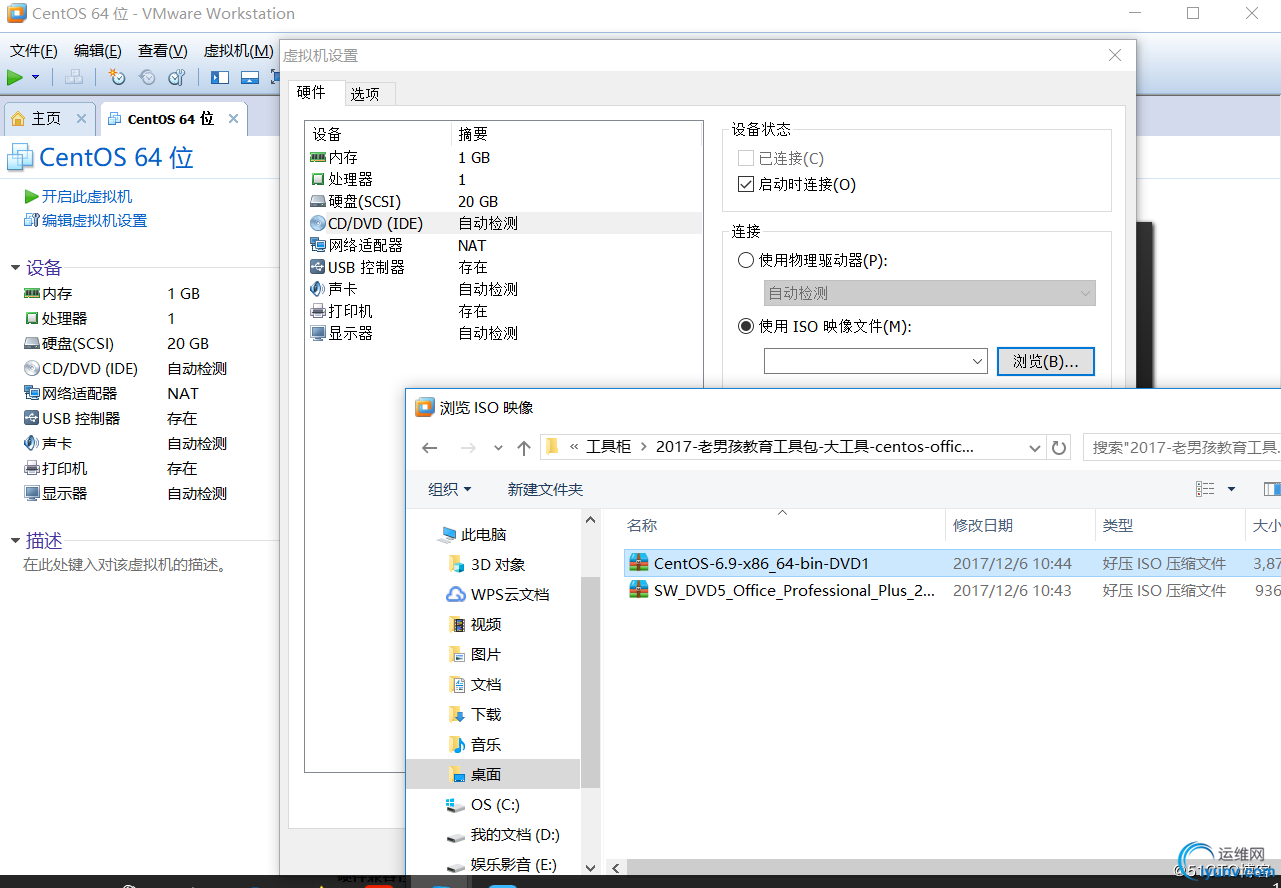1281x888 pixels.
Task: Close the CentOS 64 位 tab
Action: 233,118
